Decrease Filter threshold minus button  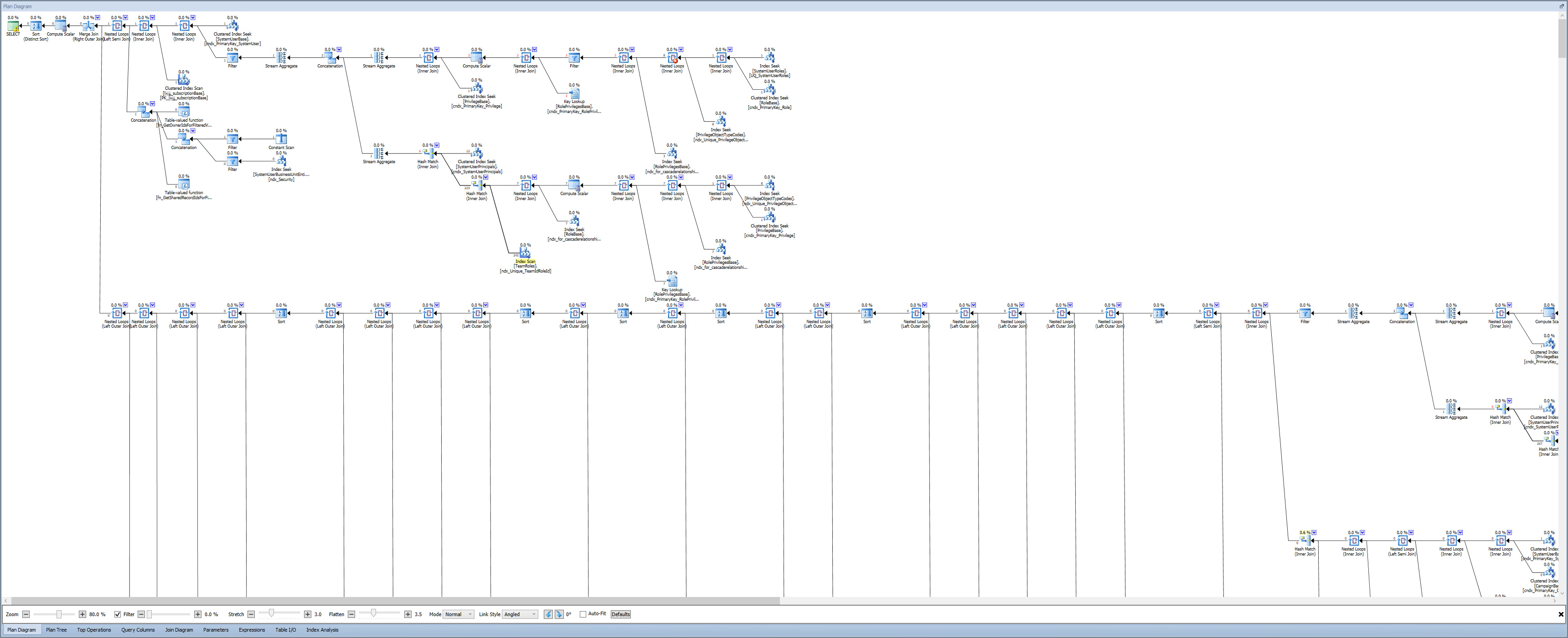pyautogui.click(x=141, y=614)
